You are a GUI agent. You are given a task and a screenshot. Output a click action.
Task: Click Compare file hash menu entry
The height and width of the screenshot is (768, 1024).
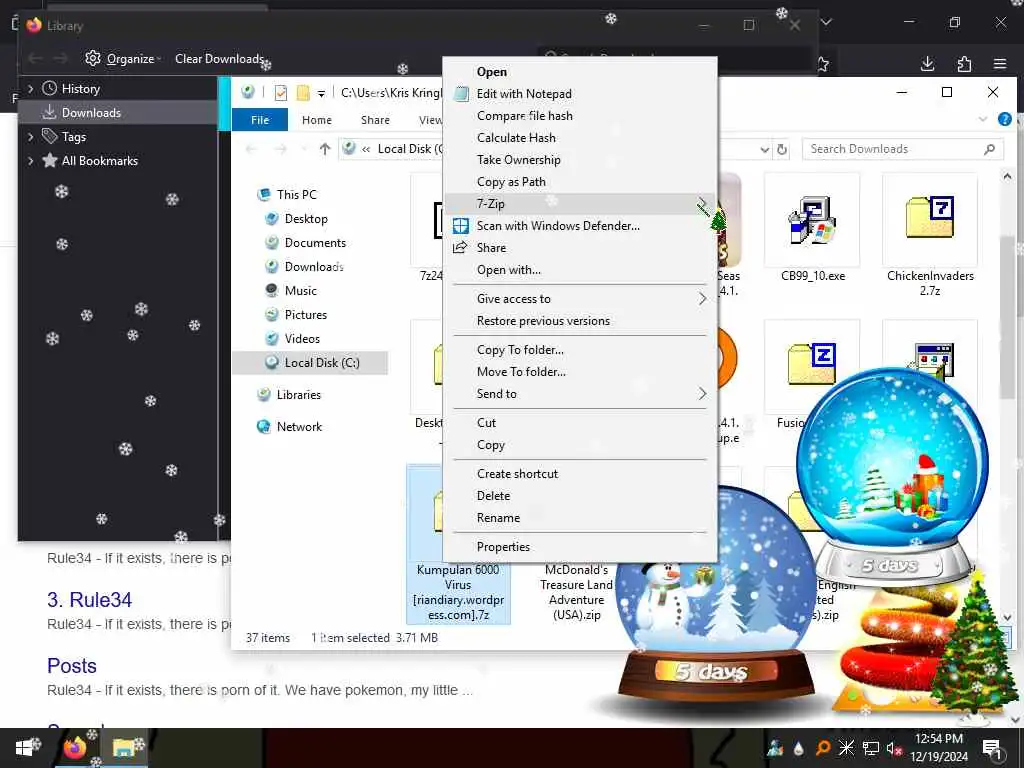pyautogui.click(x=524, y=116)
